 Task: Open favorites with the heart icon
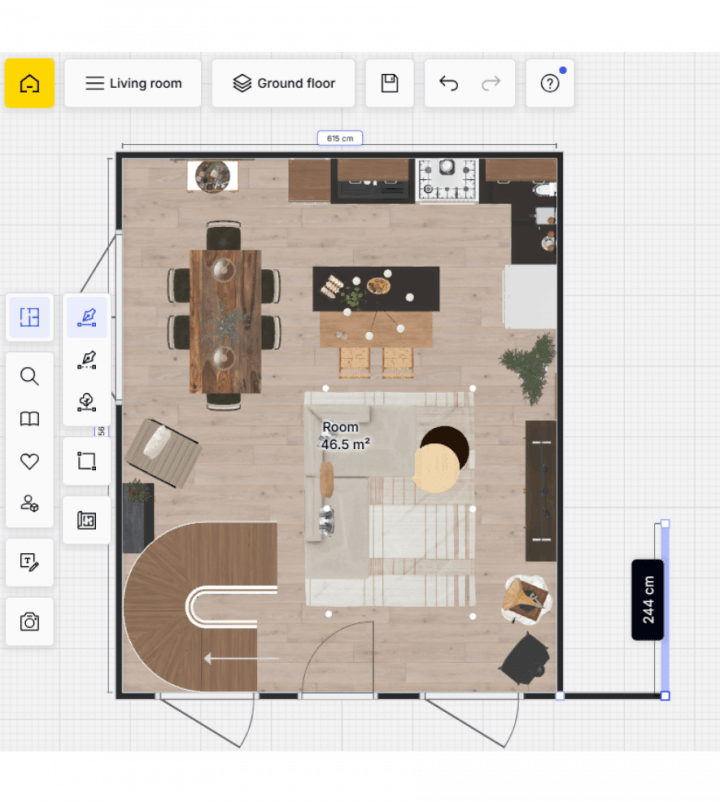(30, 461)
